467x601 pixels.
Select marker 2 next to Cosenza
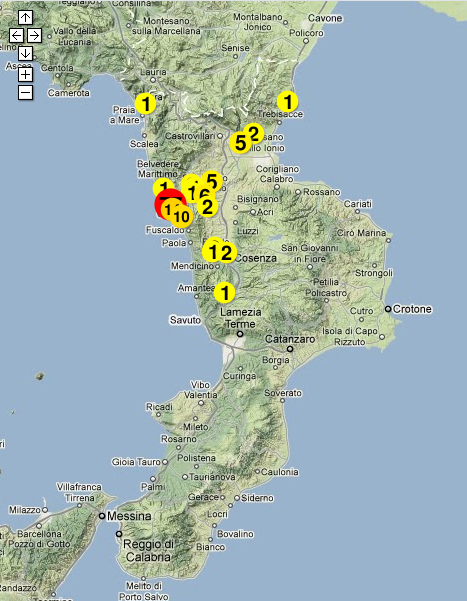[x=226, y=253]
